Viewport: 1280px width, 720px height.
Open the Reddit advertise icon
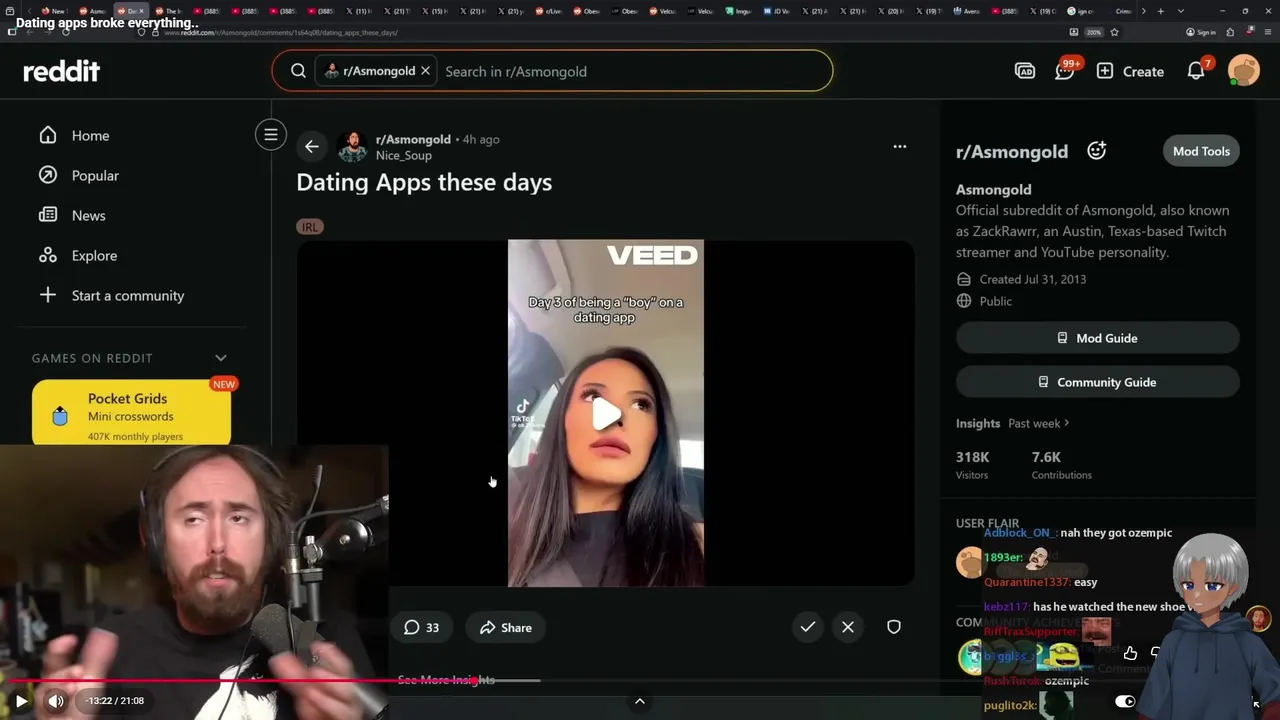1025,71
